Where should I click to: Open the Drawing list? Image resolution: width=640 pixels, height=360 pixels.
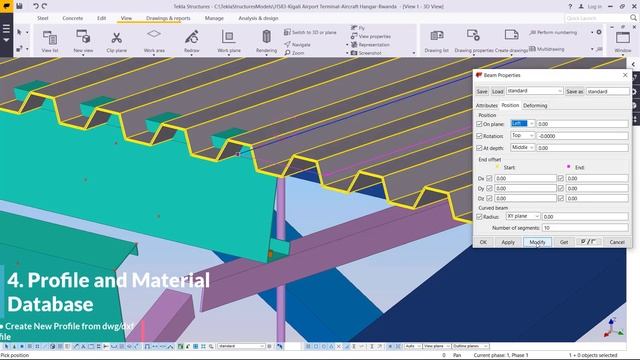(x=436, y=41)
